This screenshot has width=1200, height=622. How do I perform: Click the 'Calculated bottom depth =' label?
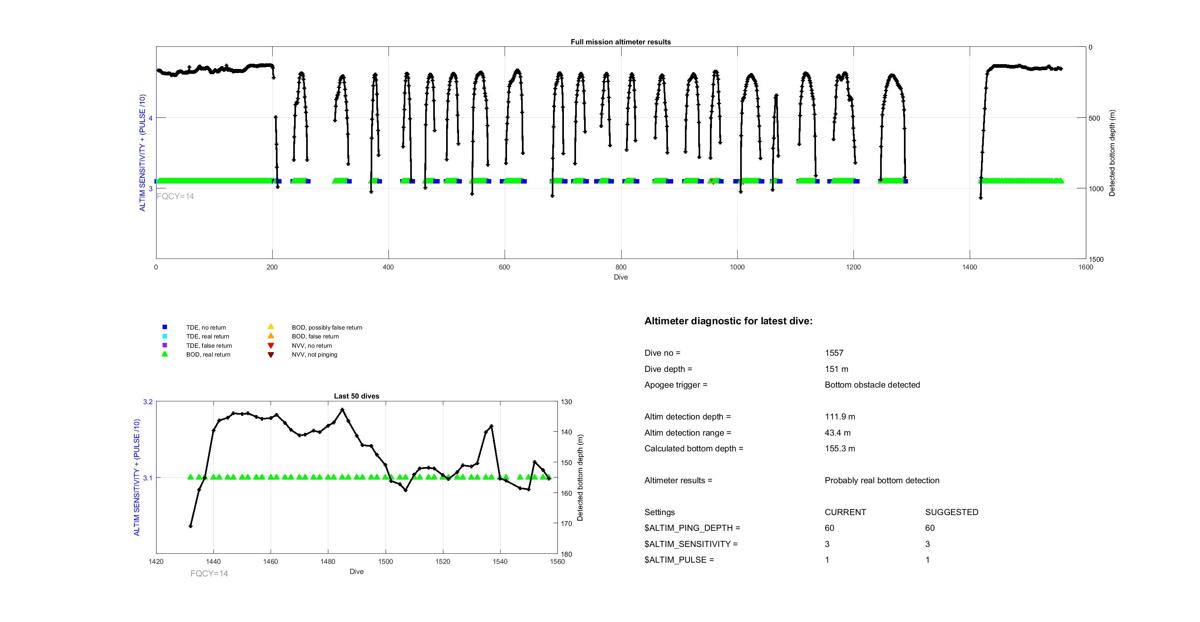pyautogui.click(x=694, y=449)
